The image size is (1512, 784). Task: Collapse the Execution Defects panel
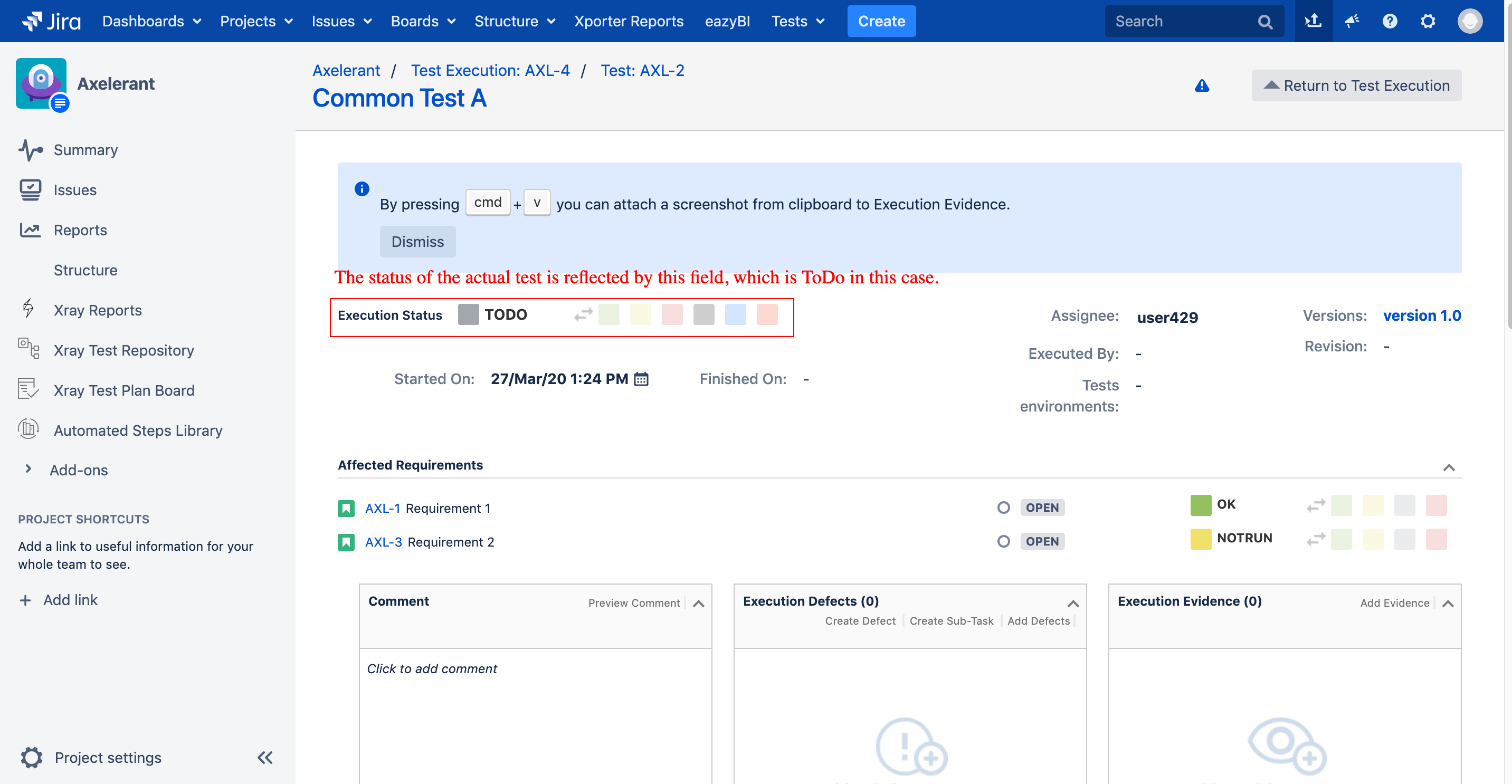1073,603
